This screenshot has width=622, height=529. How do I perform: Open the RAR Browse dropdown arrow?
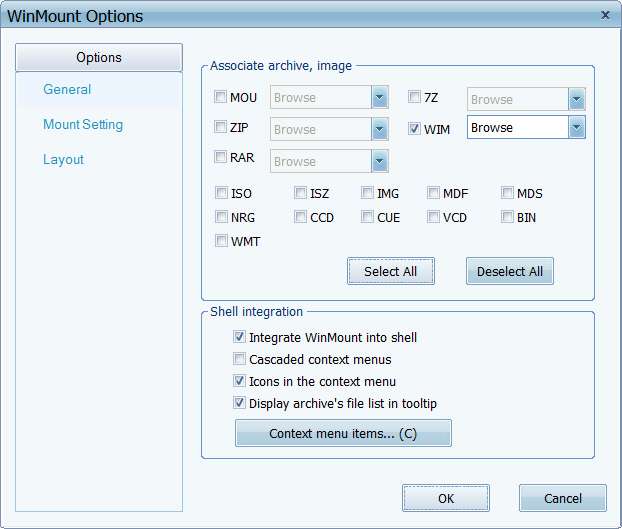[380, 161]
